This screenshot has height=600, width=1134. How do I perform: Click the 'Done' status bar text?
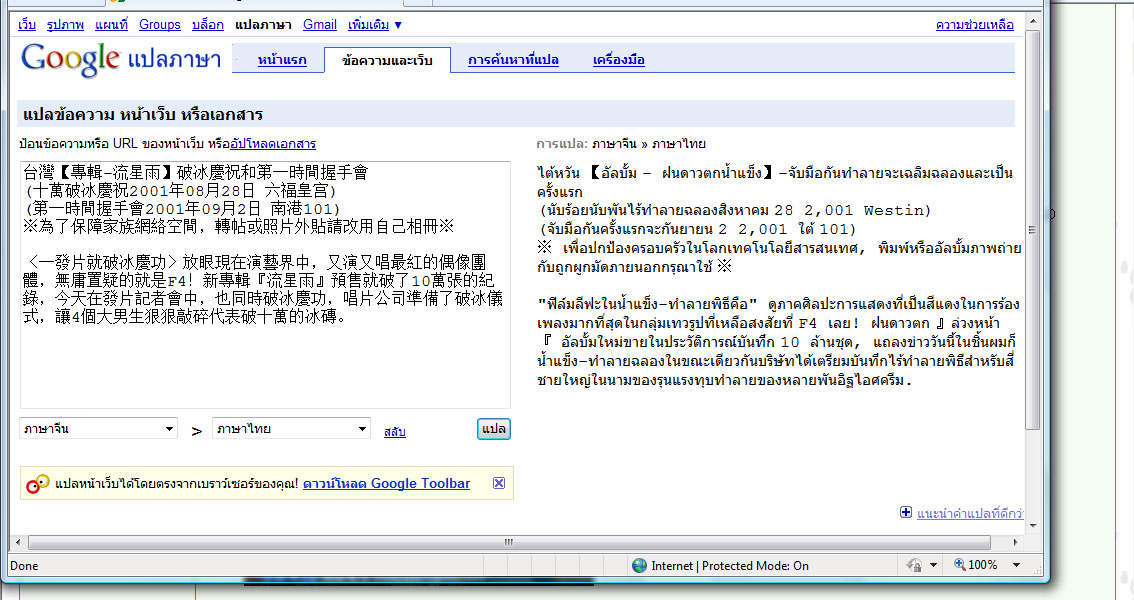tap(24, 565)
